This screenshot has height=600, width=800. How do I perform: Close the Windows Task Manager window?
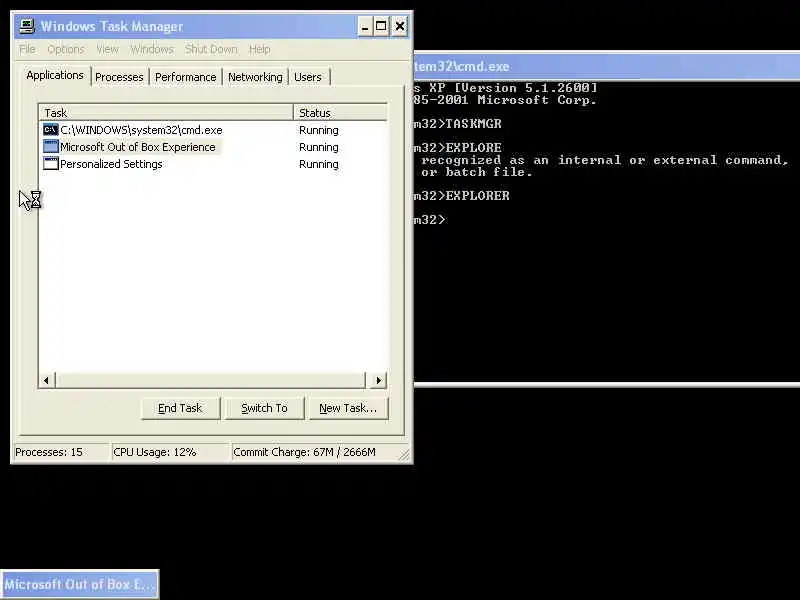click(400, 27)
